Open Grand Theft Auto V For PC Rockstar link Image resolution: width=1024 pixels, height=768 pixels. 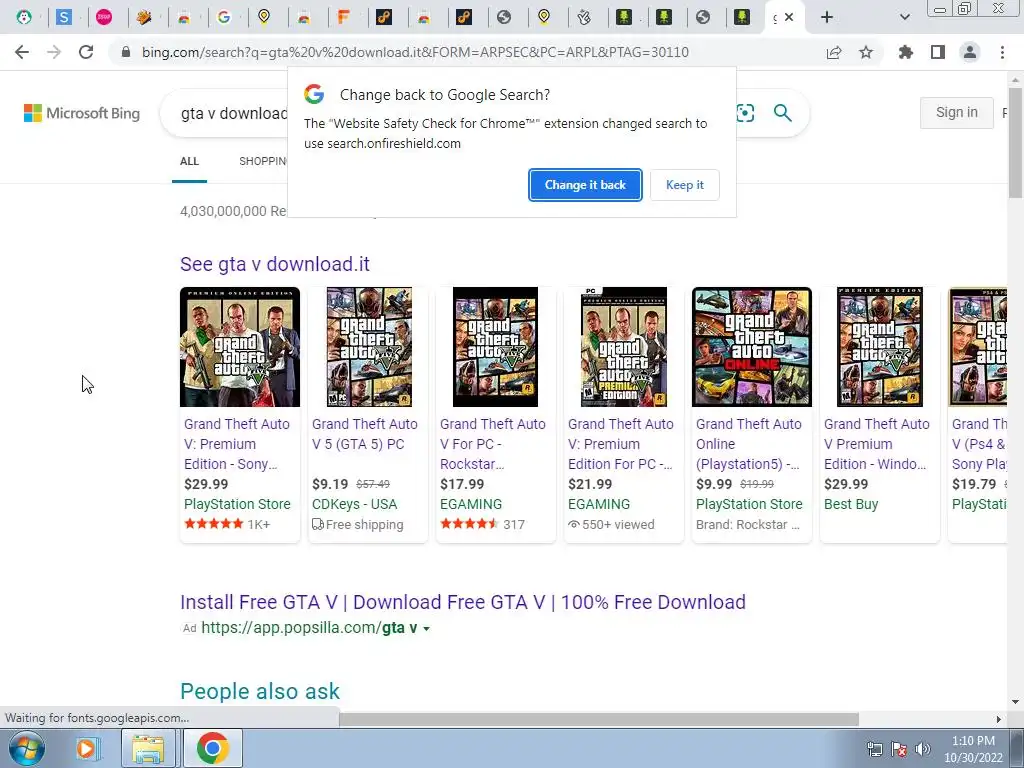492,444
